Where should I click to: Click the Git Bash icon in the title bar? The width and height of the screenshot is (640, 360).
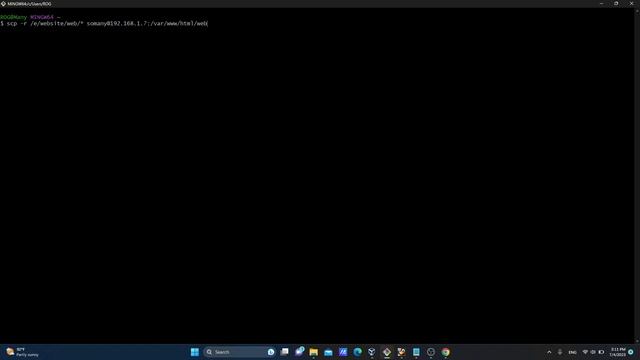(x=3, y=4)
